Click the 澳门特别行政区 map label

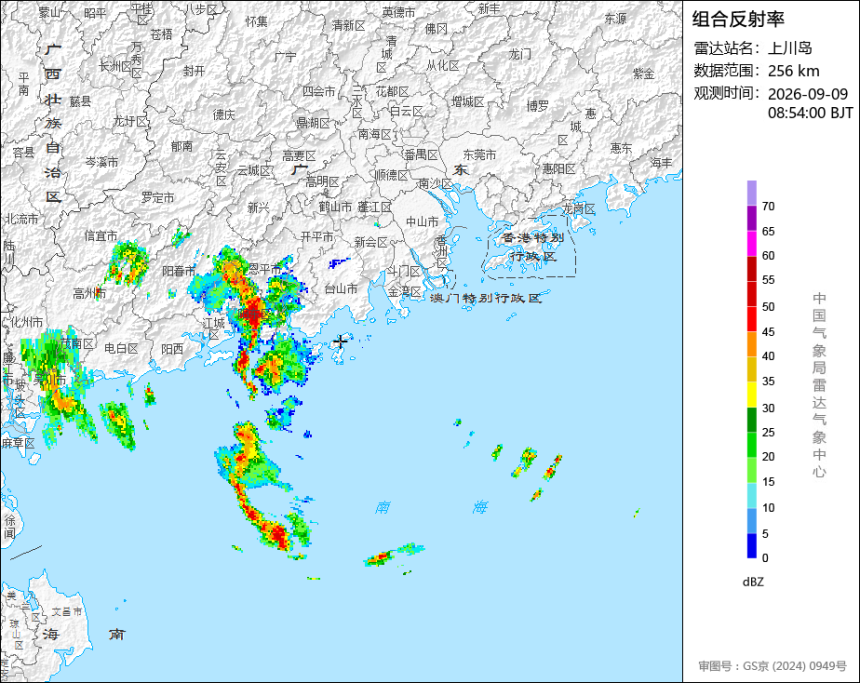pyautogui.click(x=486, y=298)
